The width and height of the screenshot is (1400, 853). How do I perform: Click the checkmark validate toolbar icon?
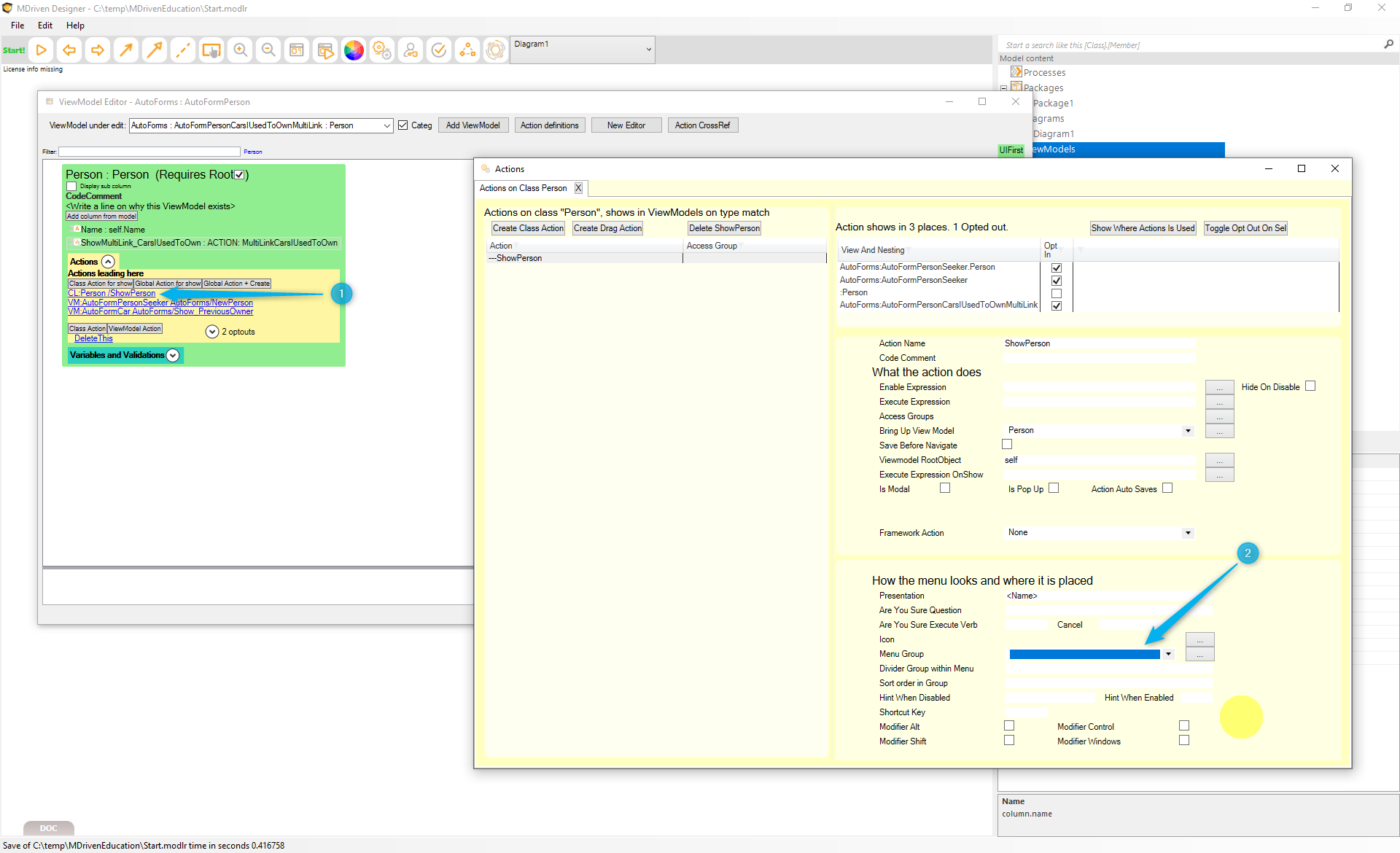[x=438, y=50]
